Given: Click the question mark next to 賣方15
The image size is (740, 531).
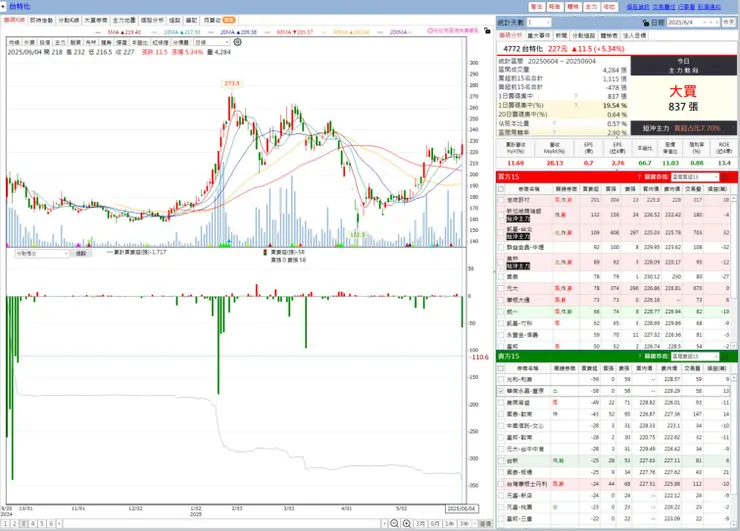Looking at the screenshot, I should point(639,356).
